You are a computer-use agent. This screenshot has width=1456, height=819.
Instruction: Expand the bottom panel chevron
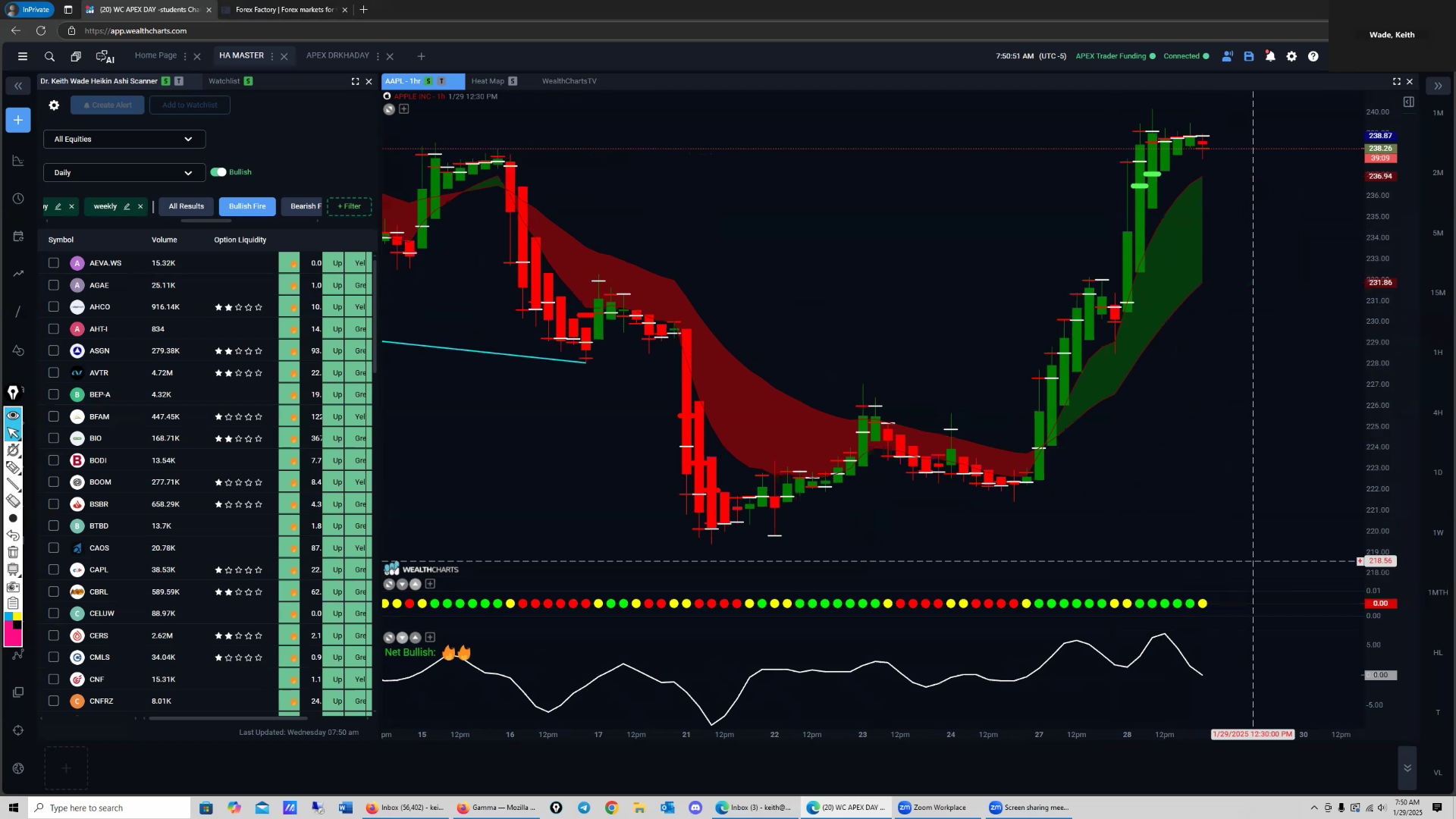tap(1407, 768)
